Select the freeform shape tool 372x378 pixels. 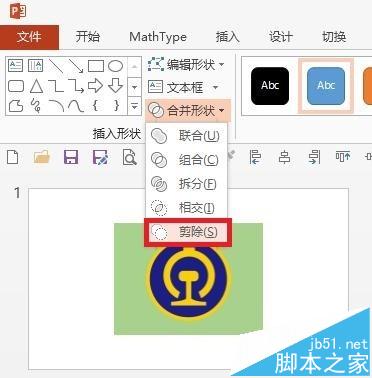(16, 106)
